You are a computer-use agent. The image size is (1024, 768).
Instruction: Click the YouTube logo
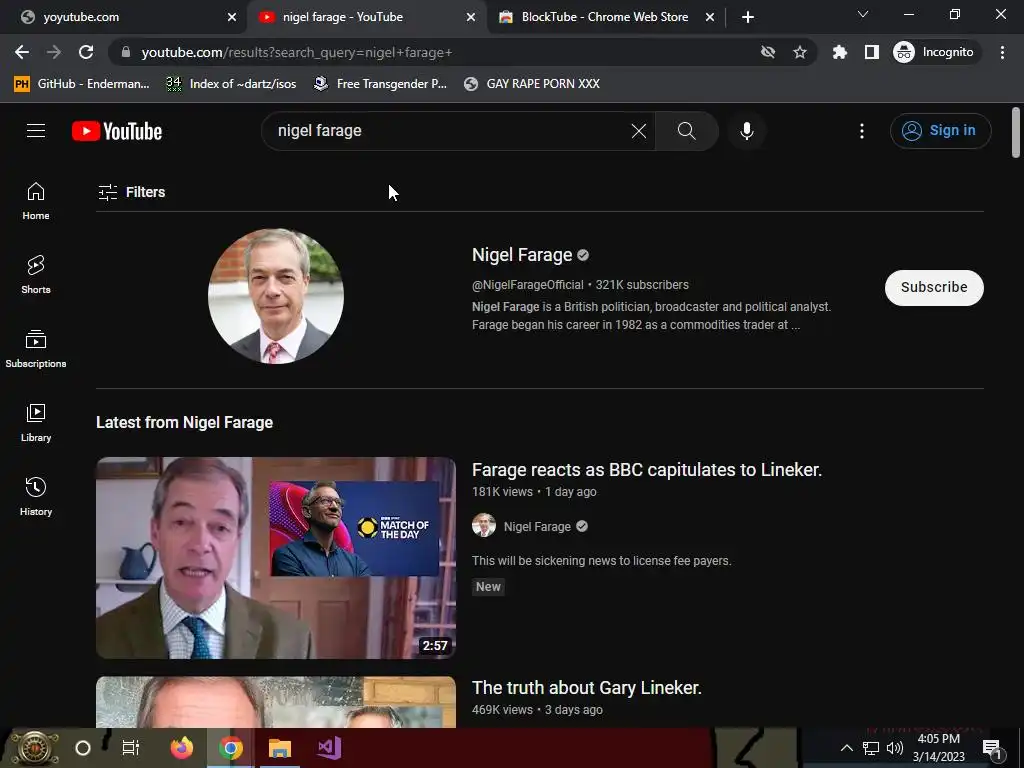117,131
